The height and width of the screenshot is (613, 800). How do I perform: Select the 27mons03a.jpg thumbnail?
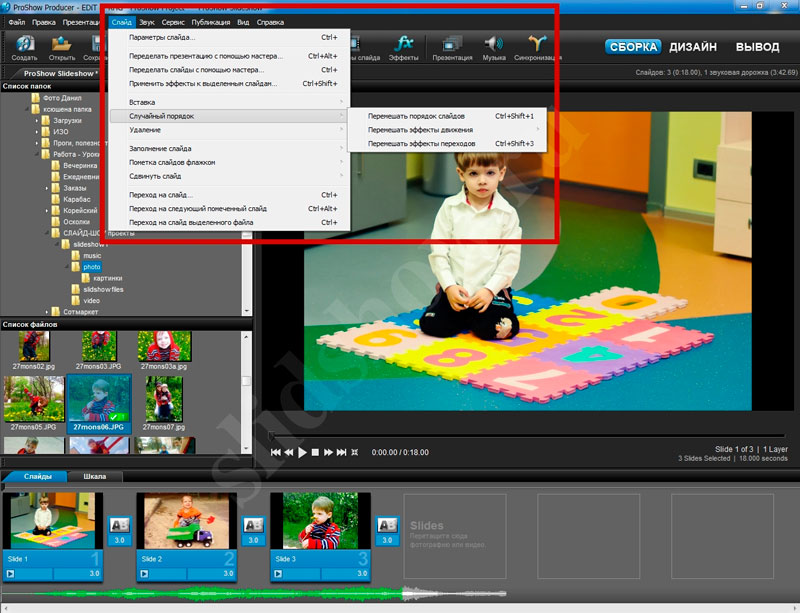coord(164,347)
